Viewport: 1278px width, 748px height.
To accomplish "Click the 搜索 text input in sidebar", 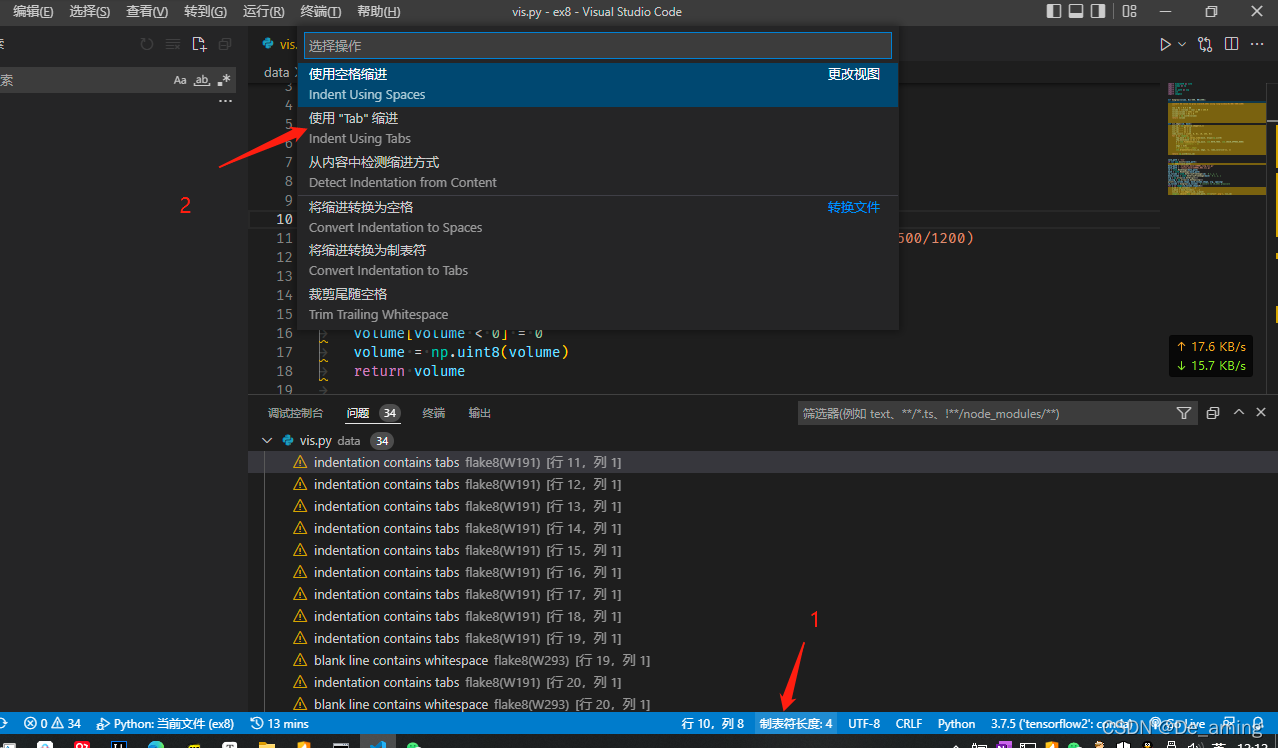I will pyautogui.click(x=83, y=80).
